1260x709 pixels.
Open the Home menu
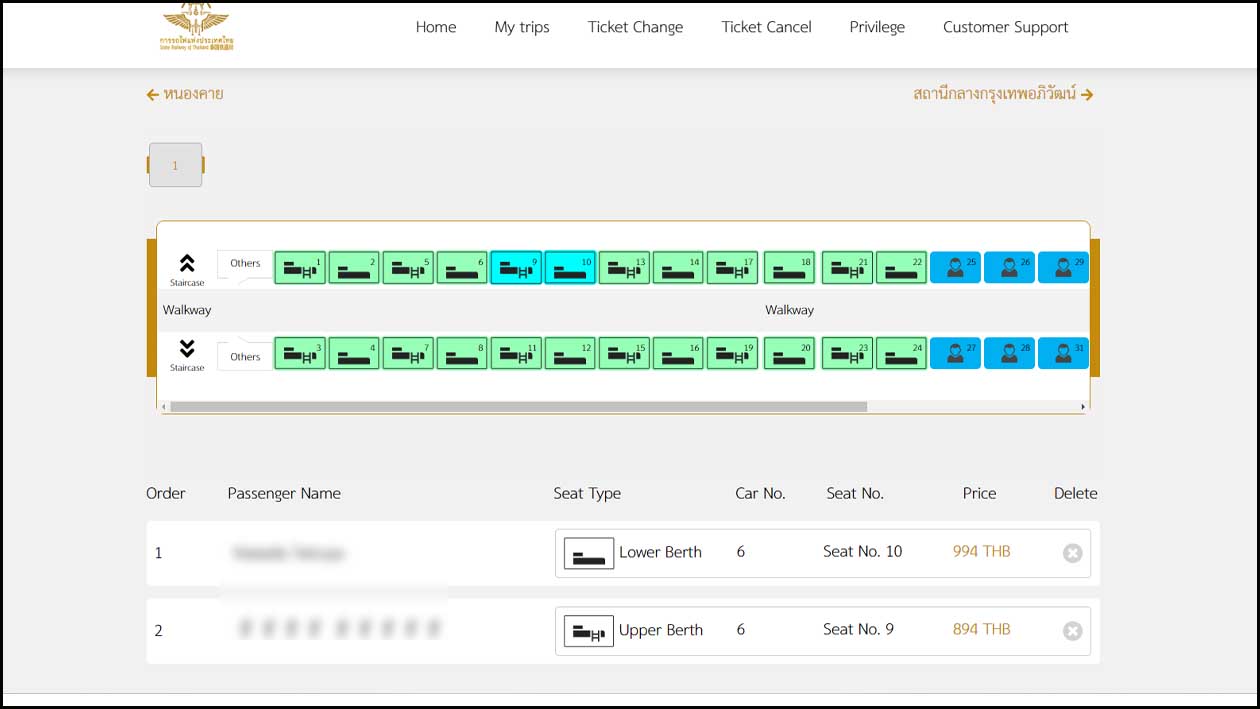point(436,27)
